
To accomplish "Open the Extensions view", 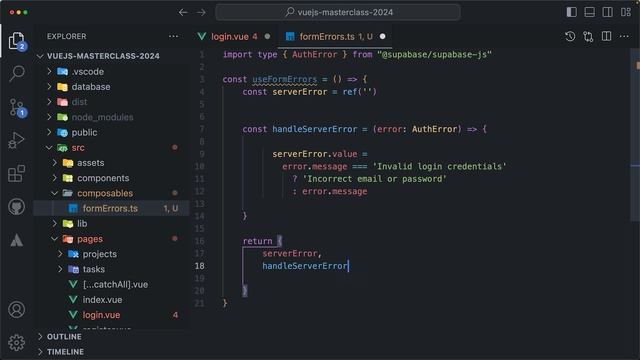I will (x=17, y=174).
